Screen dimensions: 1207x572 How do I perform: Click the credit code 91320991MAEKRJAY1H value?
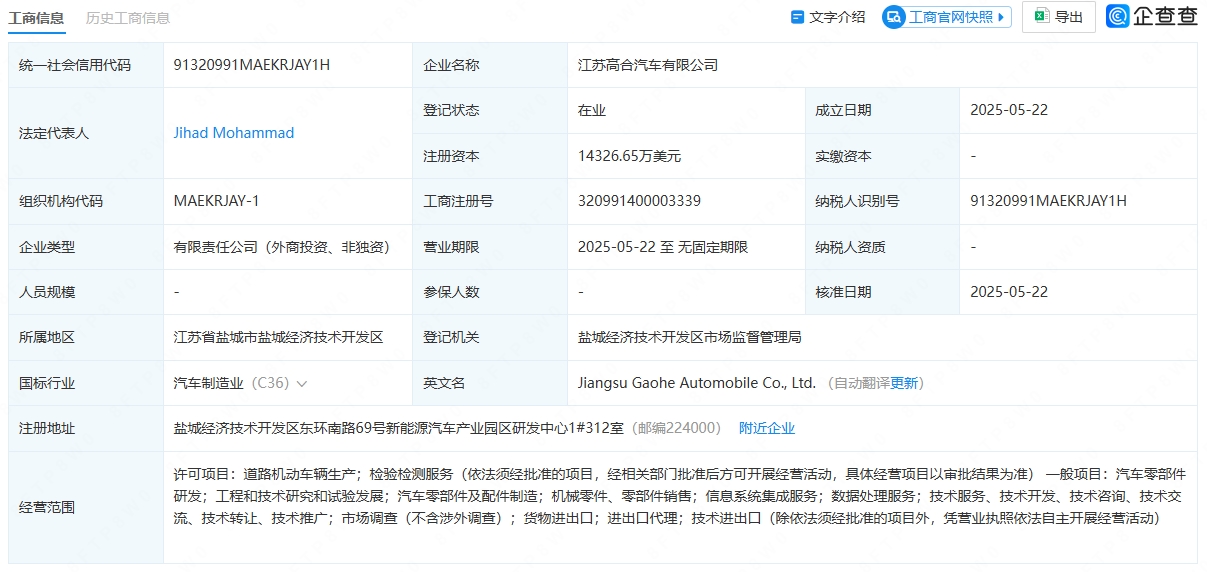tap(251, 65)
